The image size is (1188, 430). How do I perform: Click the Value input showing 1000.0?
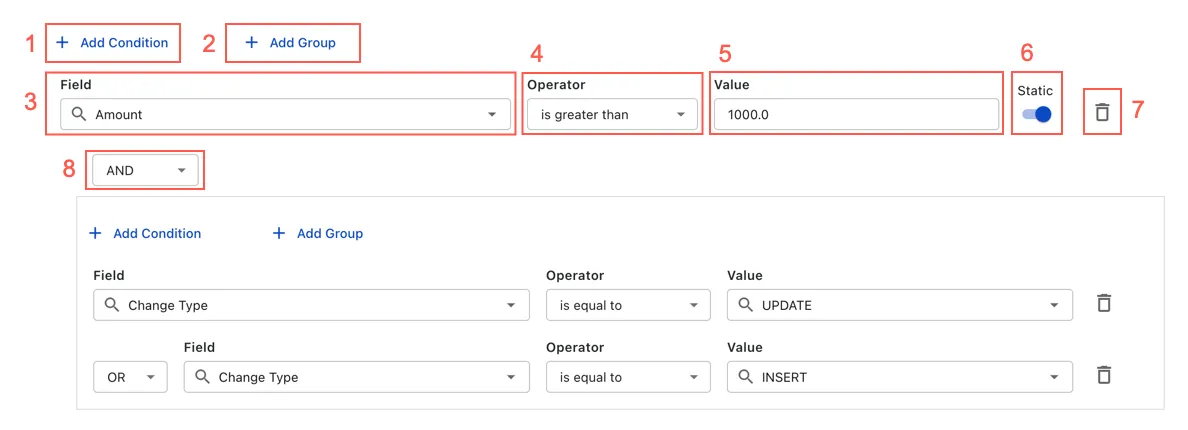tap(856, 115)
